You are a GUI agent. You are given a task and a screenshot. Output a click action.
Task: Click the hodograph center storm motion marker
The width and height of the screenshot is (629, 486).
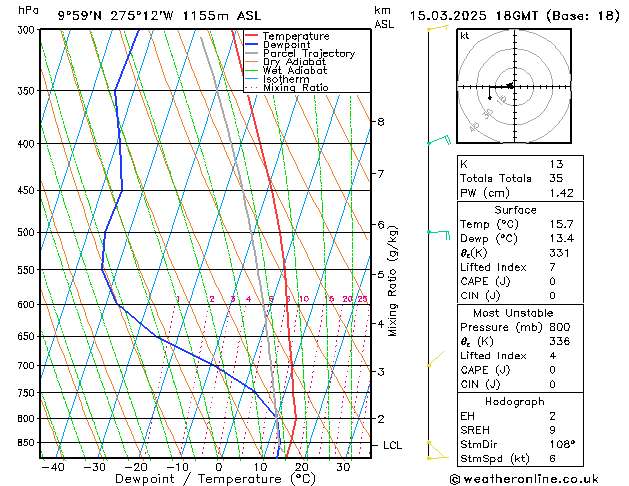point(509,86)
